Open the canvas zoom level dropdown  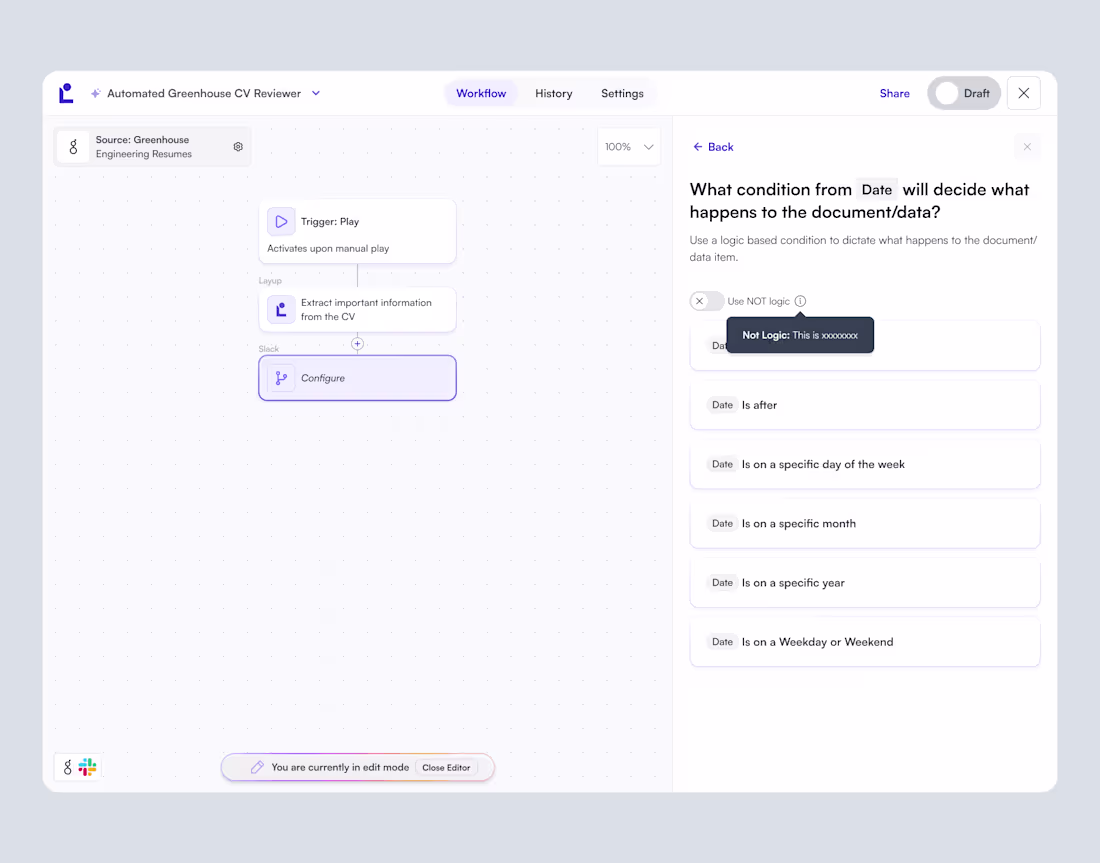(x=628, y=146)
